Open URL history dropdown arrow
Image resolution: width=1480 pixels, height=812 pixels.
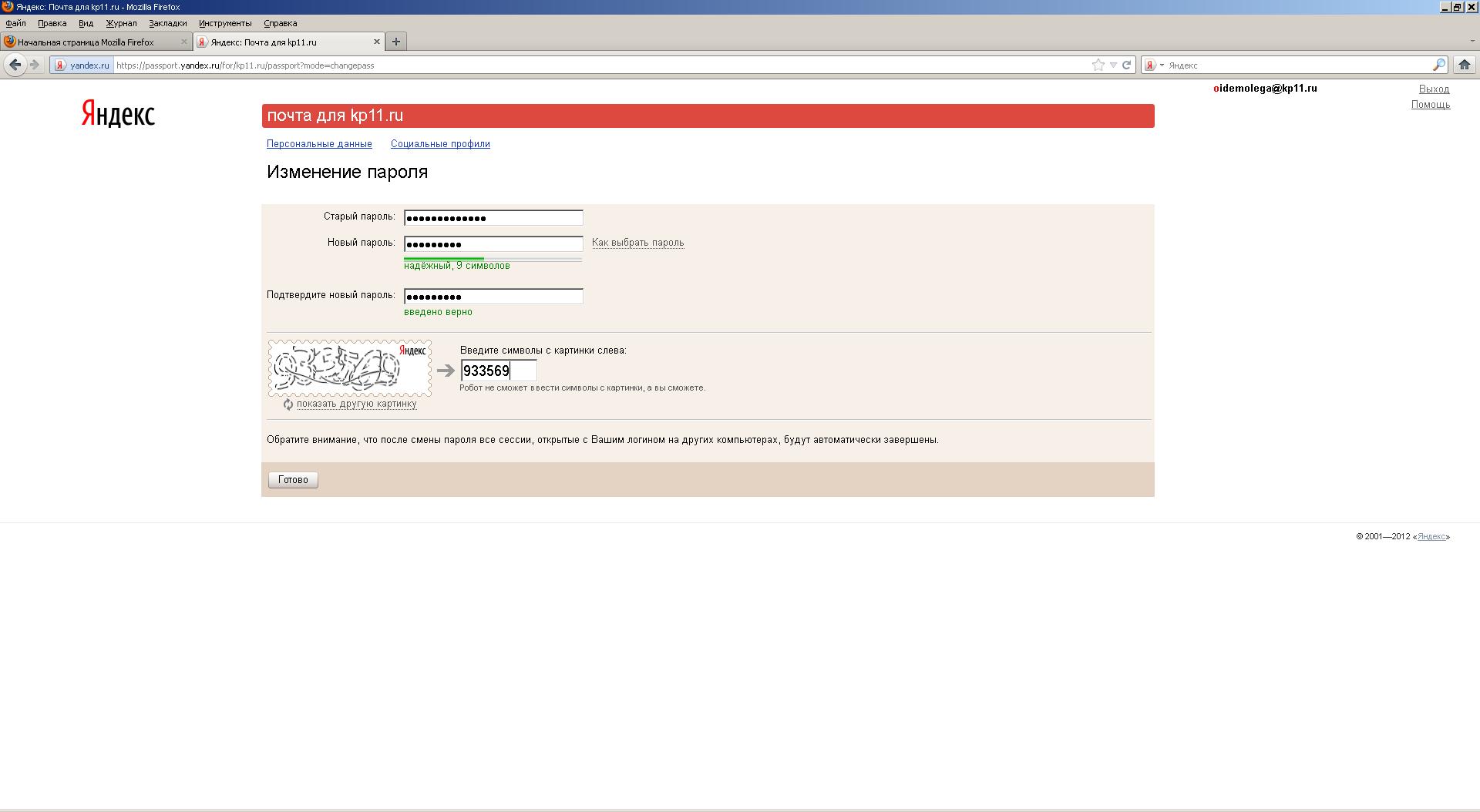1113,65
